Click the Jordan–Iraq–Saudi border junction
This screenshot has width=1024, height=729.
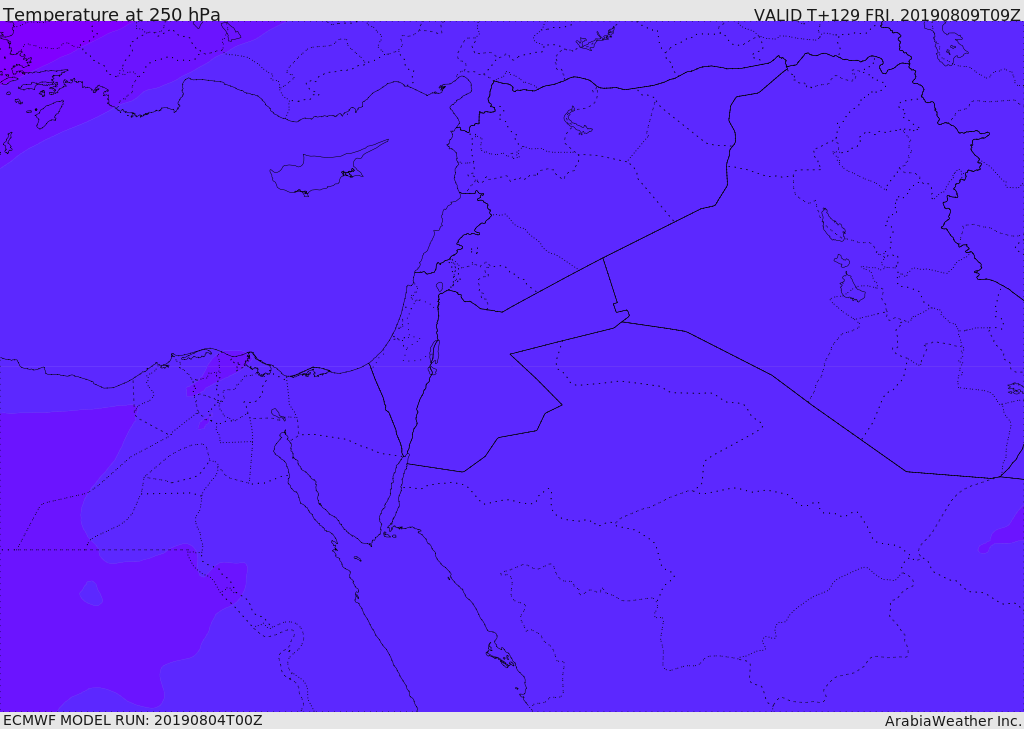pyautogui.click(x=621, y=320)
